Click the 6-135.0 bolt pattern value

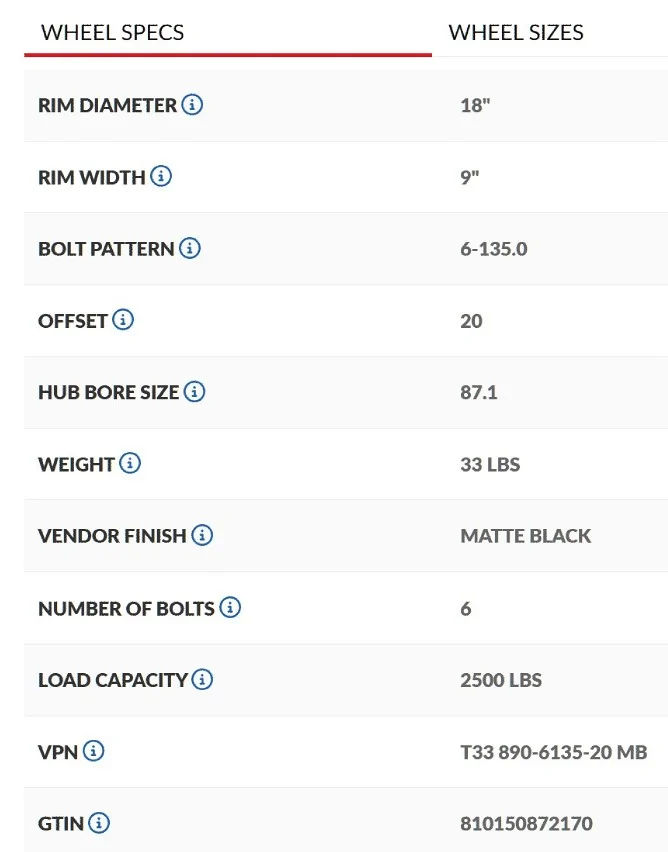(x=493, y=248)
